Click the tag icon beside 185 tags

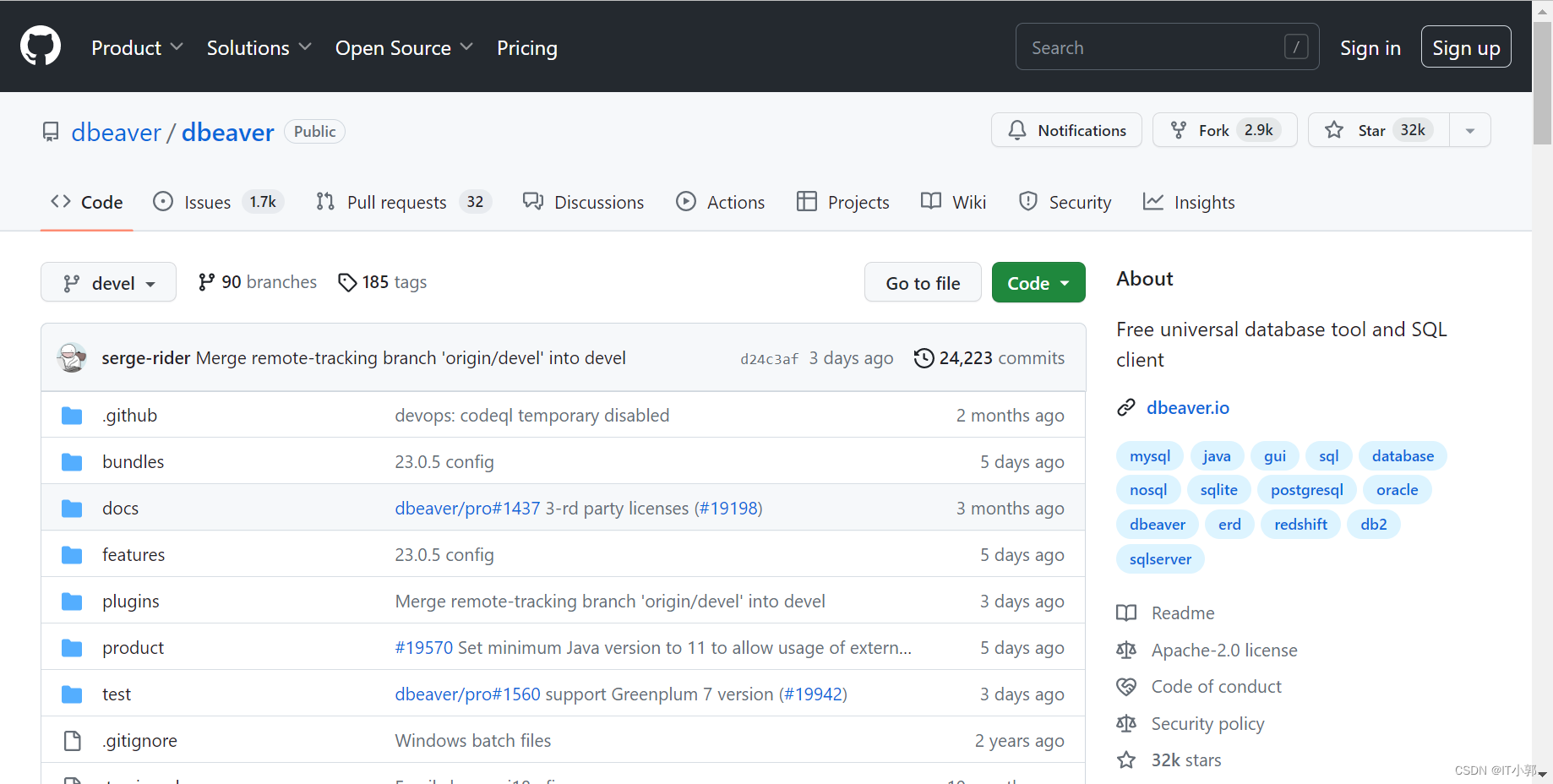[346, 282]
